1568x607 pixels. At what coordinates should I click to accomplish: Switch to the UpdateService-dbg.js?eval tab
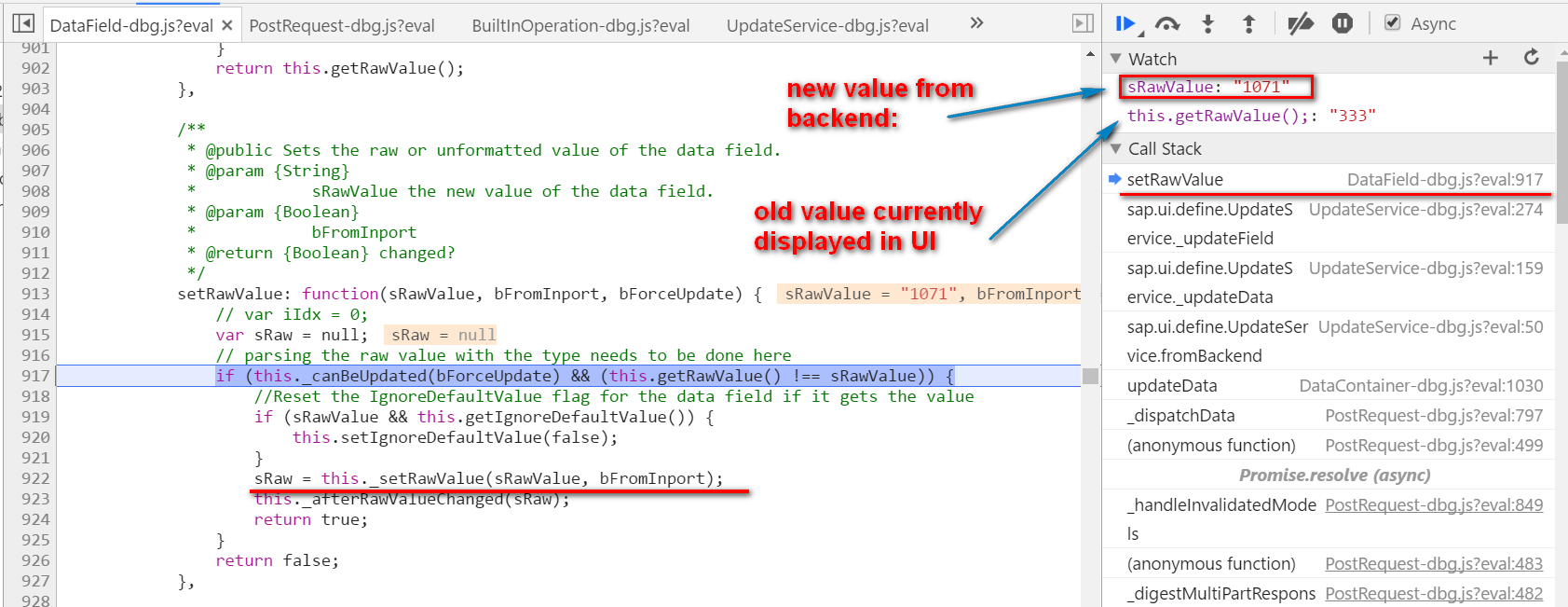tap(827, 25)
